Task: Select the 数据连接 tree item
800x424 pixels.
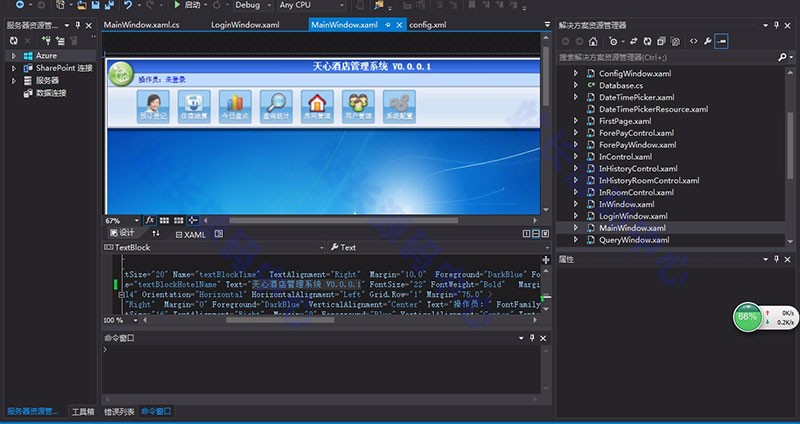Action: point(51,93)
